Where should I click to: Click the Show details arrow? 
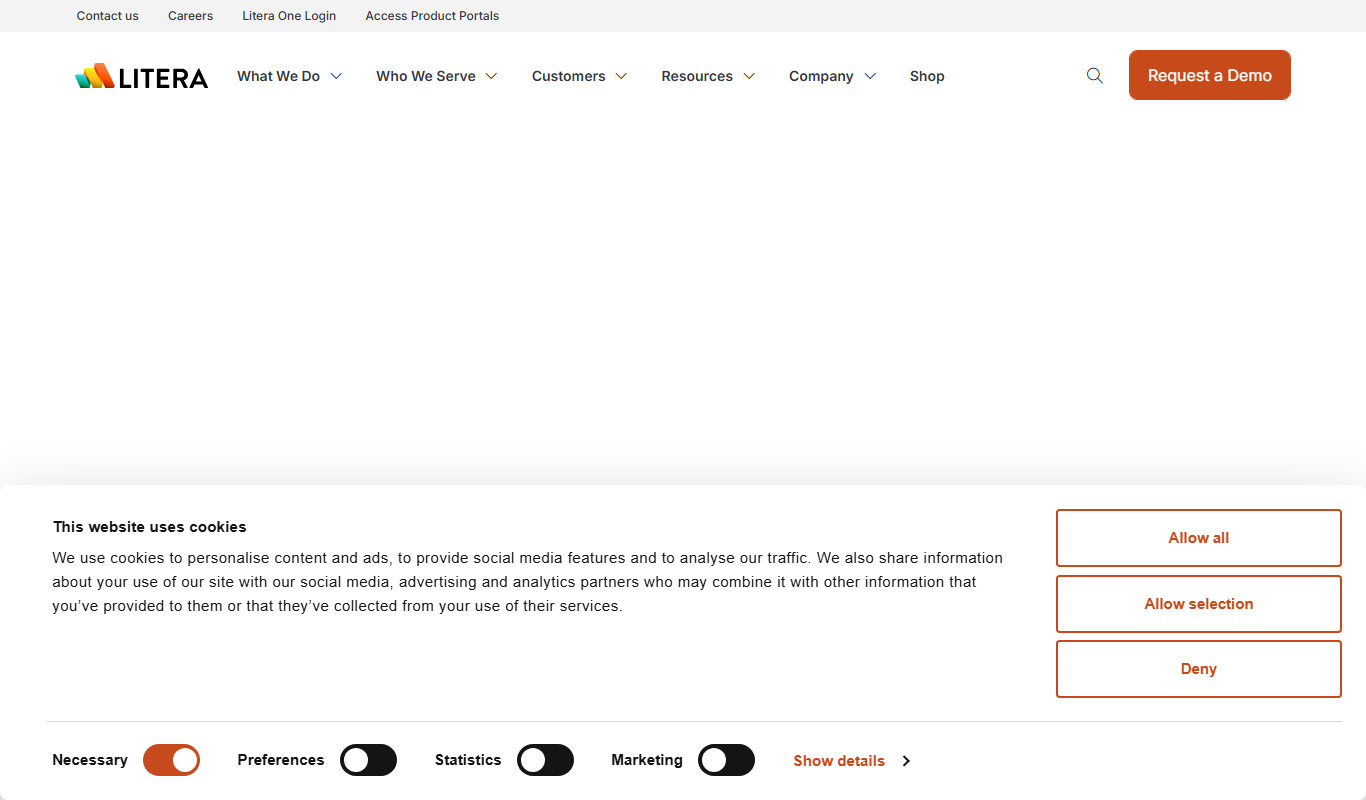[x=906, y=761]
